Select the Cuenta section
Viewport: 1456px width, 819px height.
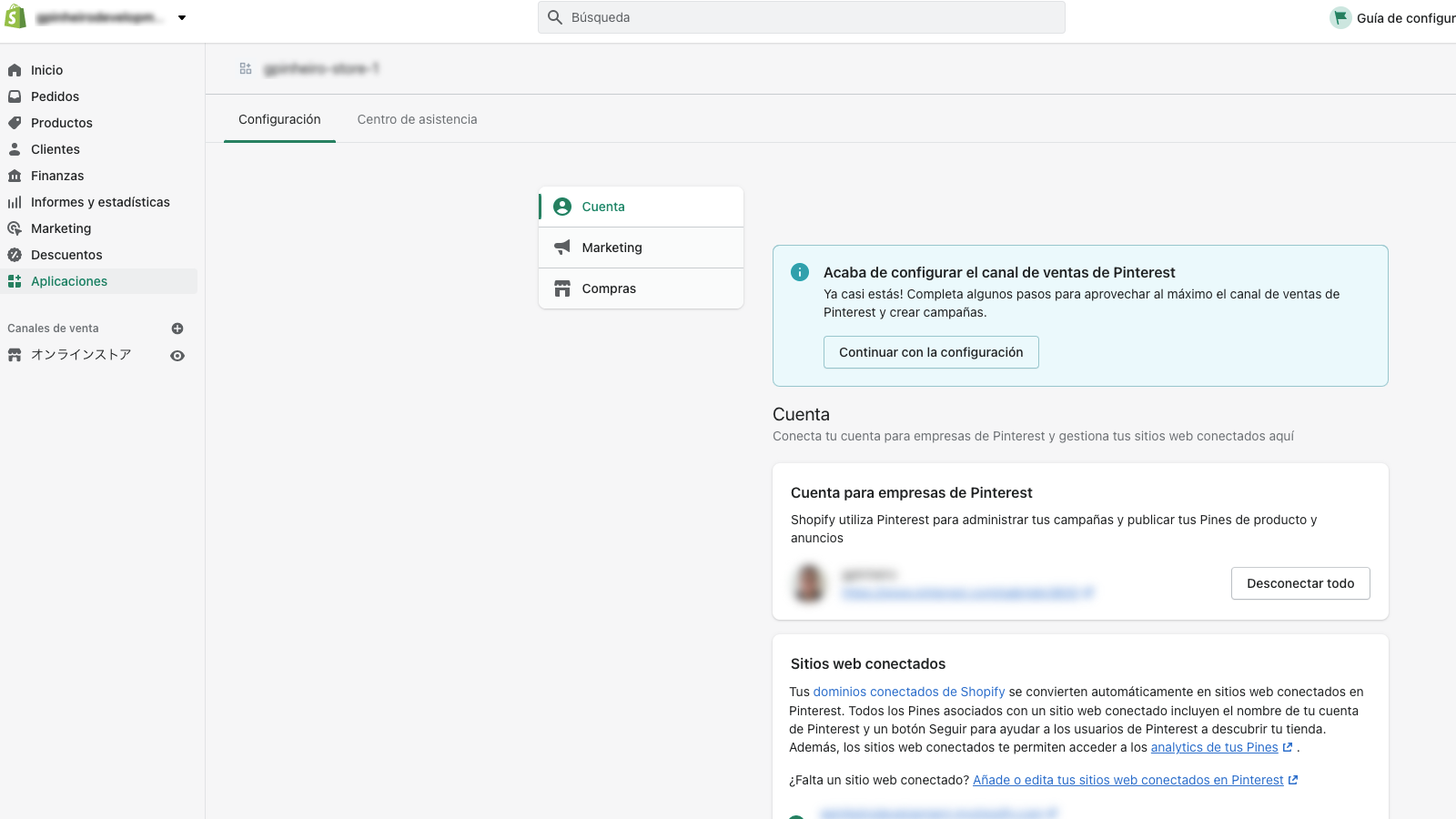(x=641, y=207)
